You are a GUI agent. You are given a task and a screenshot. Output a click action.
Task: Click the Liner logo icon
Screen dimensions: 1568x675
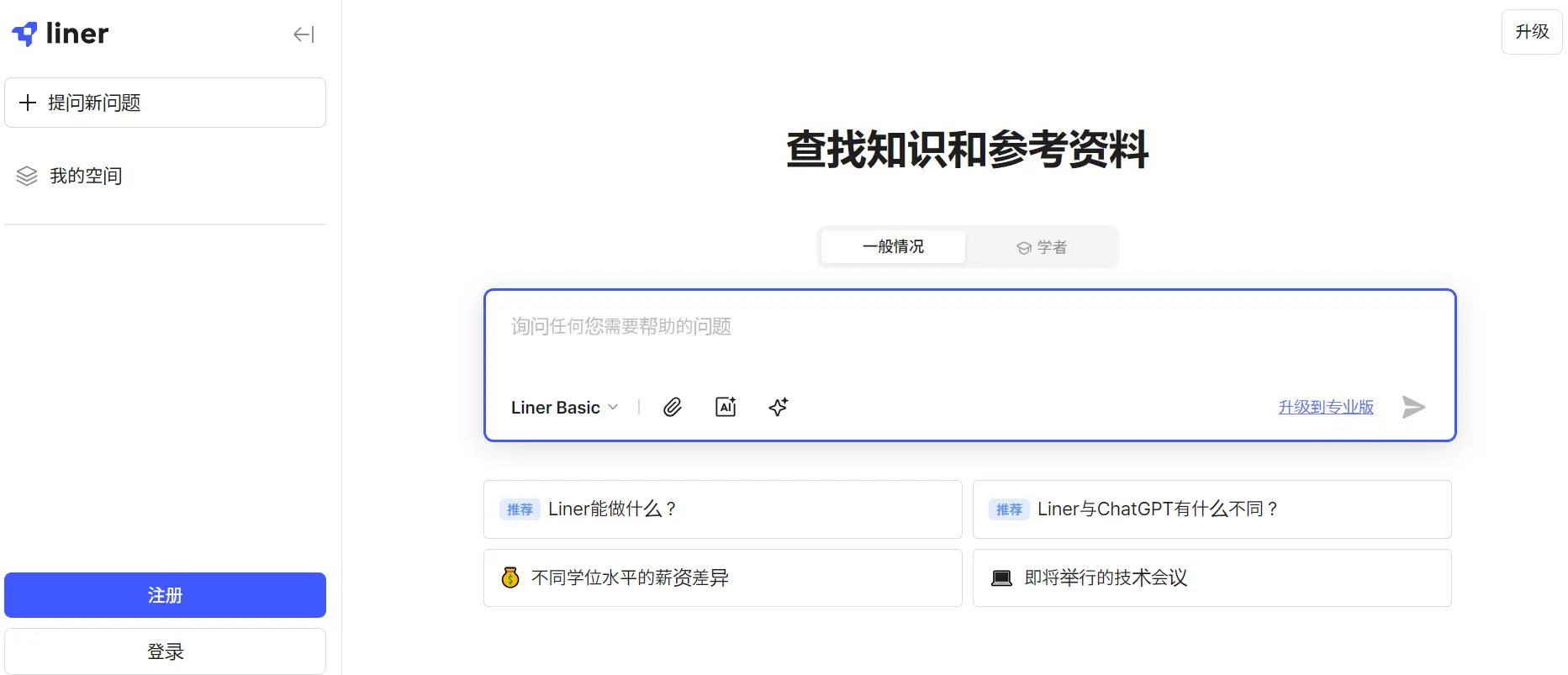(25, 34)
